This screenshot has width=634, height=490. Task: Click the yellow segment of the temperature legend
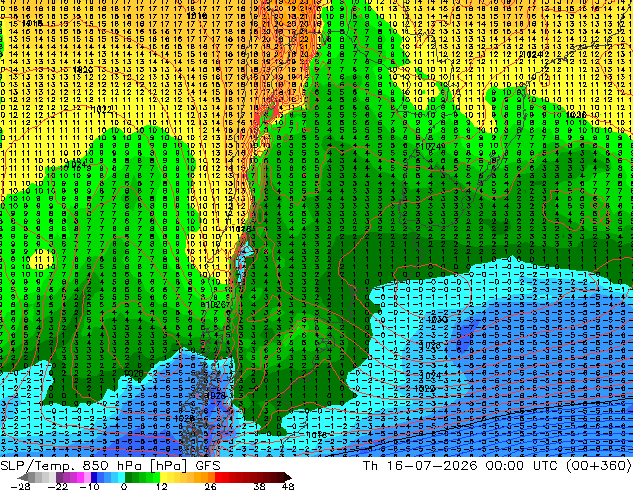pyautogui.click(x=163, y=477)
